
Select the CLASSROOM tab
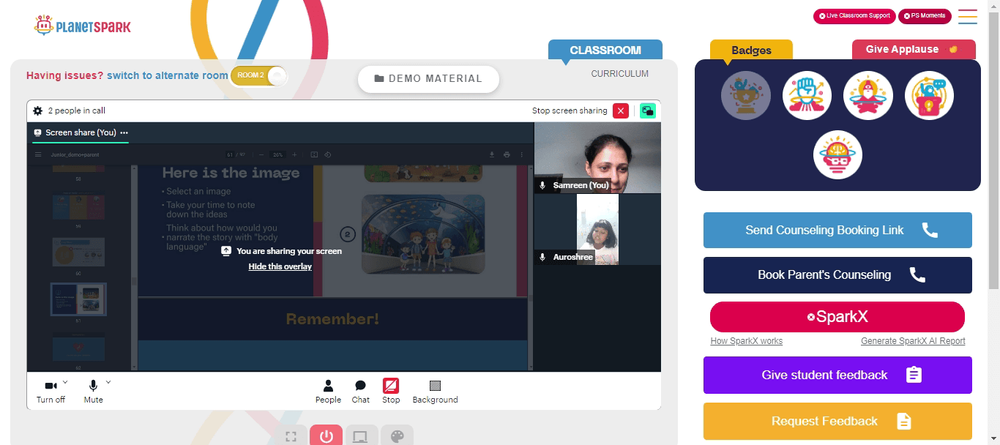coord(605,50)
